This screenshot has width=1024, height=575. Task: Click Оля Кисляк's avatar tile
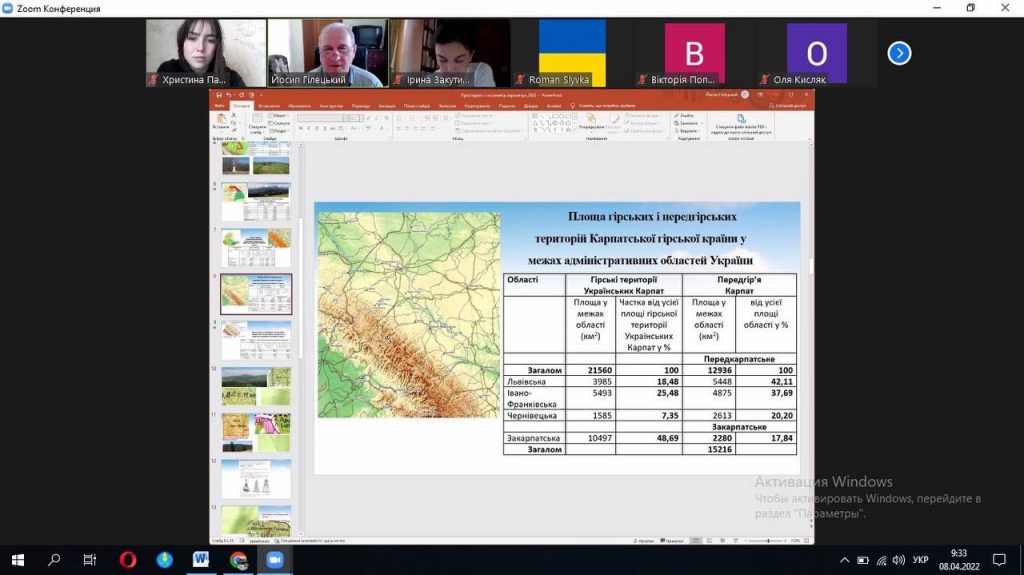coord(816,53)
